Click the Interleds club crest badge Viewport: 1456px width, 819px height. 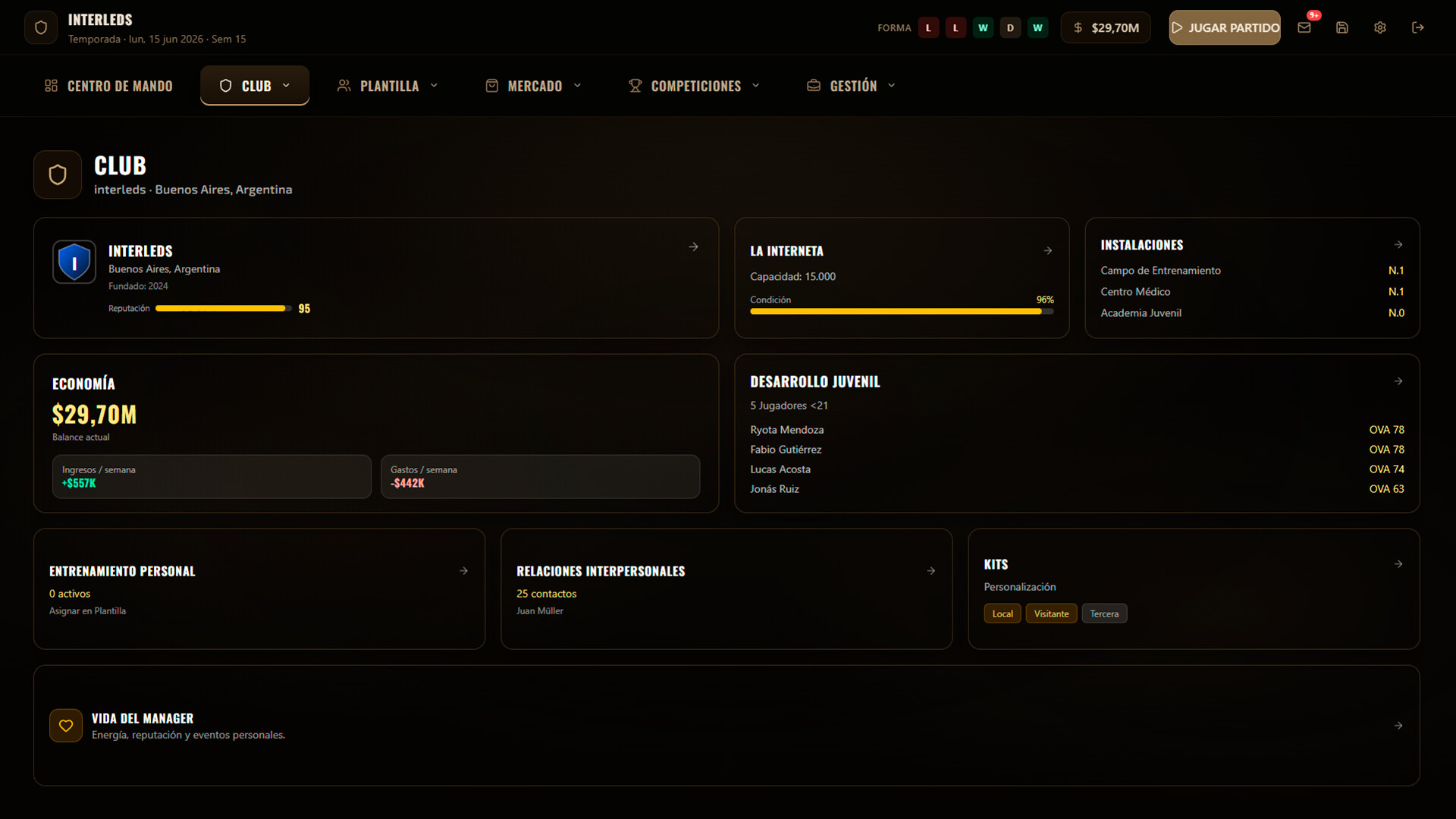74,262
